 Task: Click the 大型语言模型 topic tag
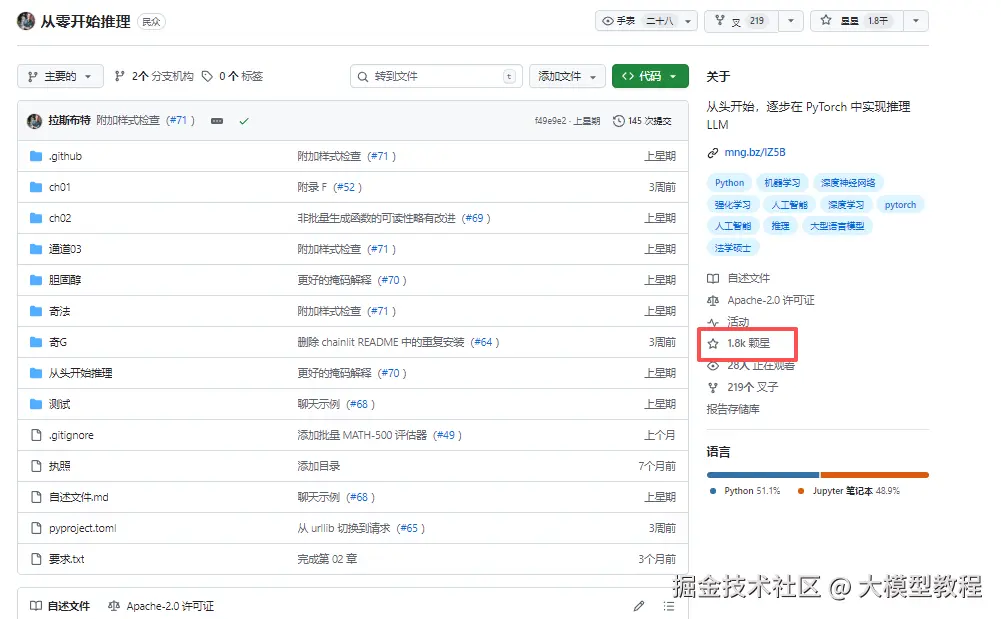click(x=837, y=226)
